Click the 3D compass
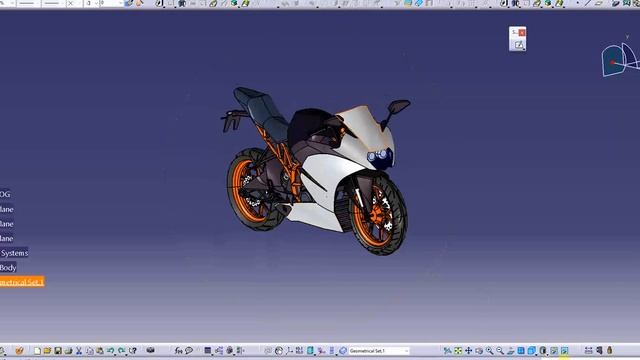Image resolution: width=640 pixels, height=360 pixels. pyautogui.click(x=620, y=60)
